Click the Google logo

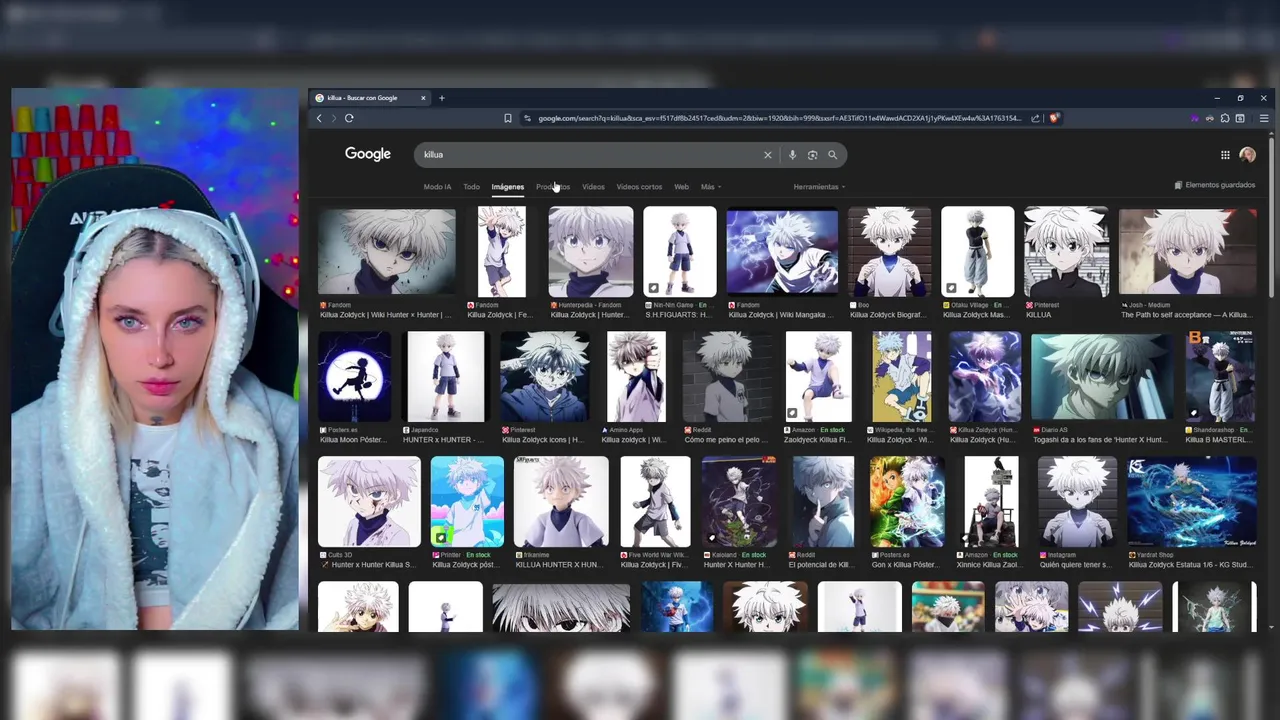pyautogui.click(x=368, y=154)
